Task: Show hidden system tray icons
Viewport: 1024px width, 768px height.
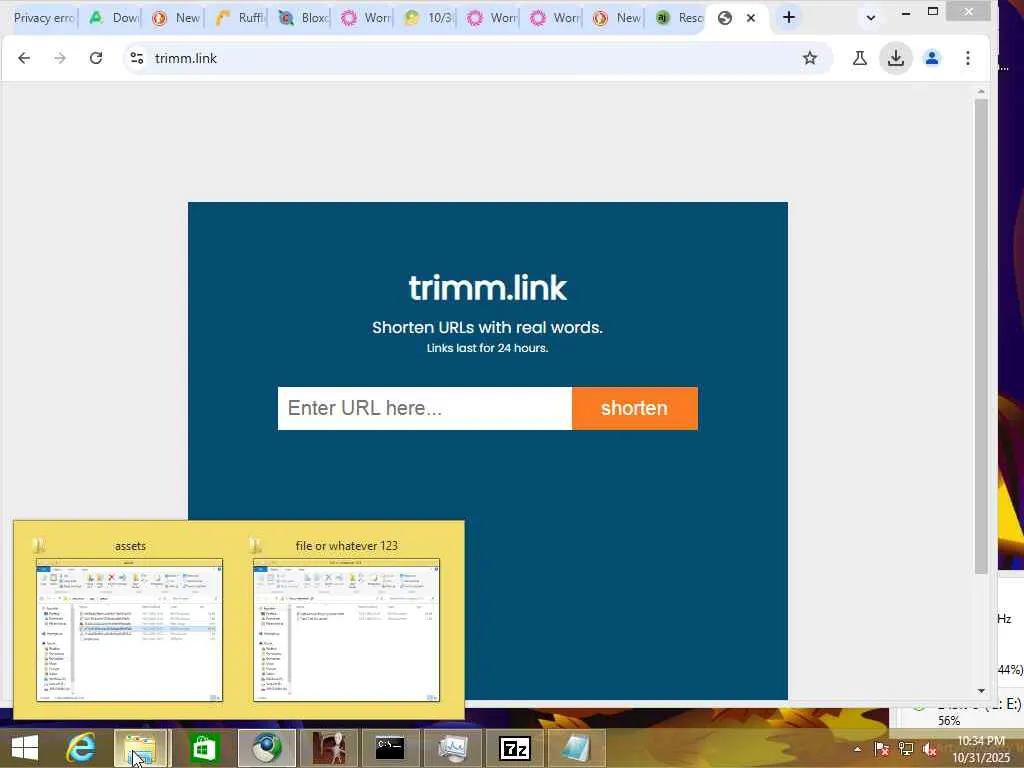Action: coord(857,749)
